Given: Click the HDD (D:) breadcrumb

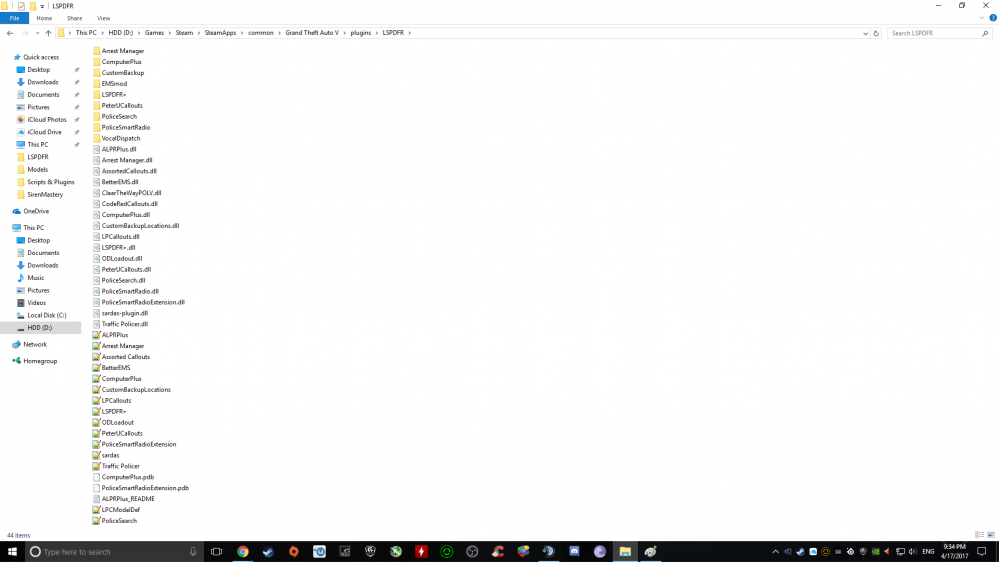Looking at the screenshot, I should 121,33.
